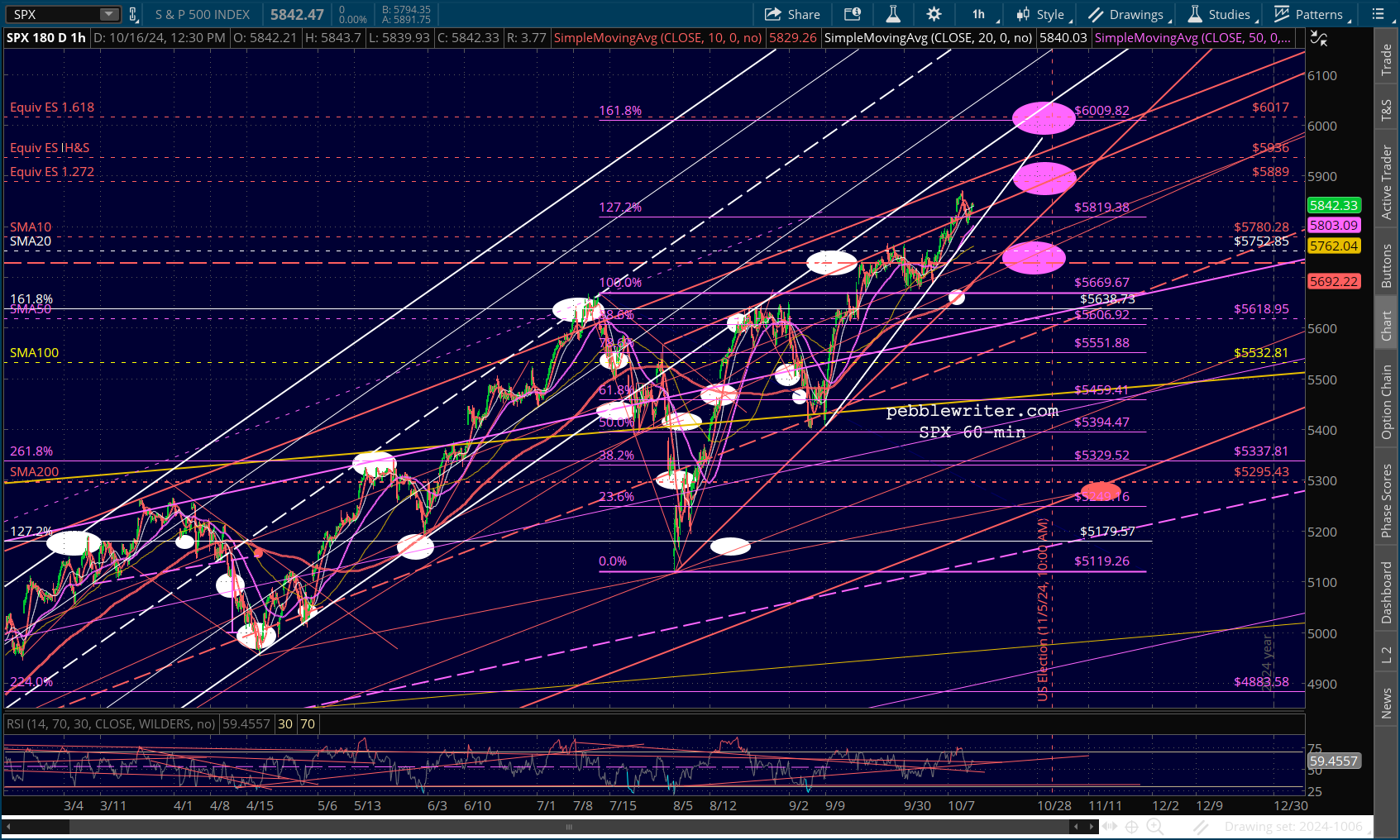Open the Phase Scores tab
Screen dimensions: 1400x840
(1387, 500)
